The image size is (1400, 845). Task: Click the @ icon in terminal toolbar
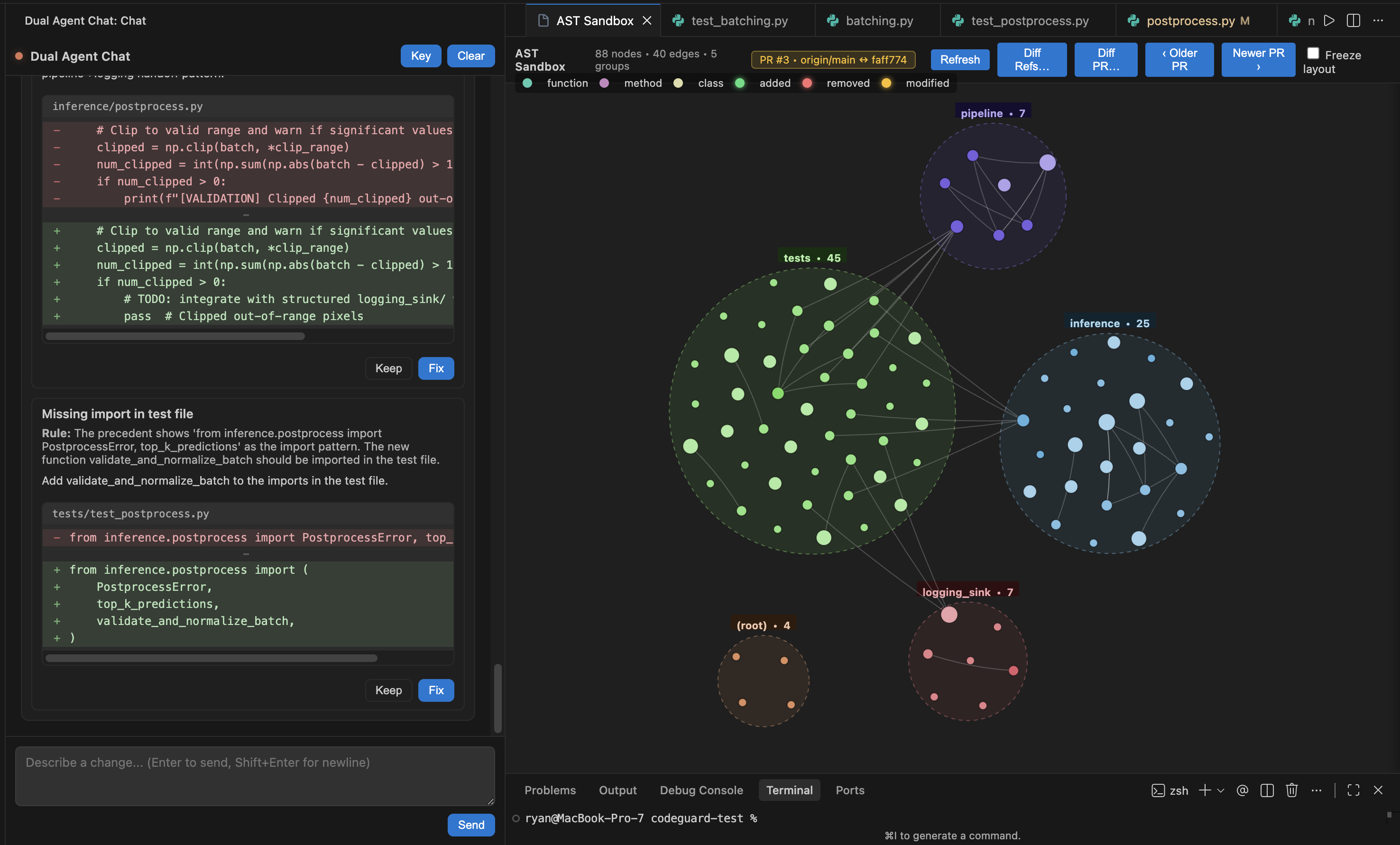click(1242, 790)
